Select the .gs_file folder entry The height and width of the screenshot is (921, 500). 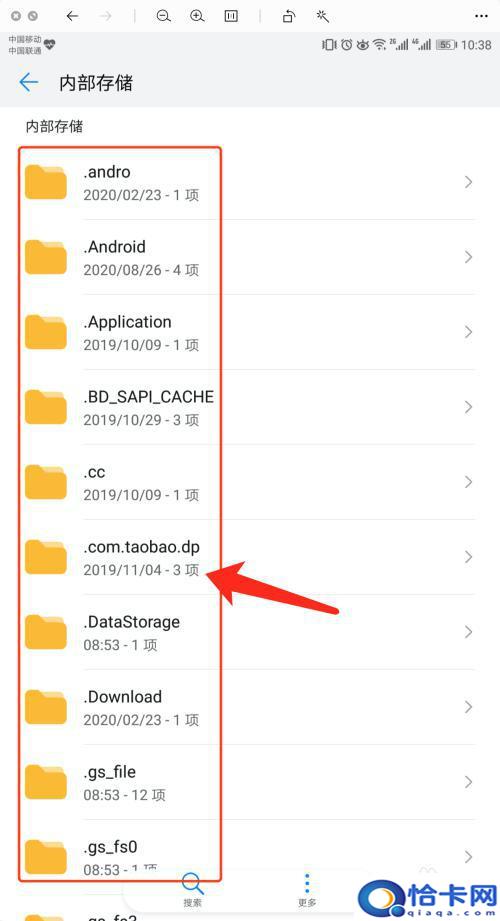click(250, 782)
